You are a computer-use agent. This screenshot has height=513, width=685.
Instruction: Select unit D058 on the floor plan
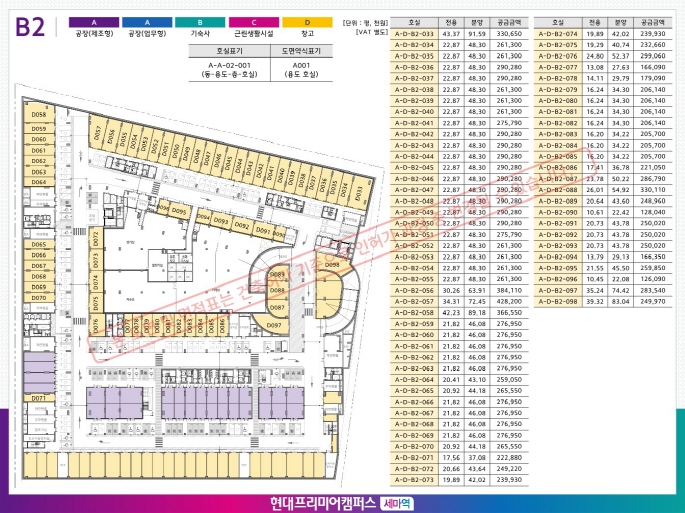click(x=39, y=117)
